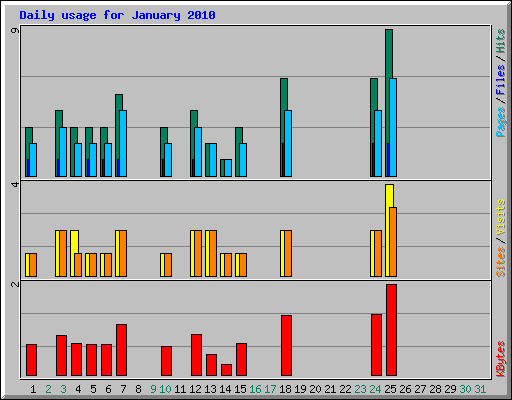Click the orange Sites bar for day 18
Screen dimensions: 512x400
(288, 253)
